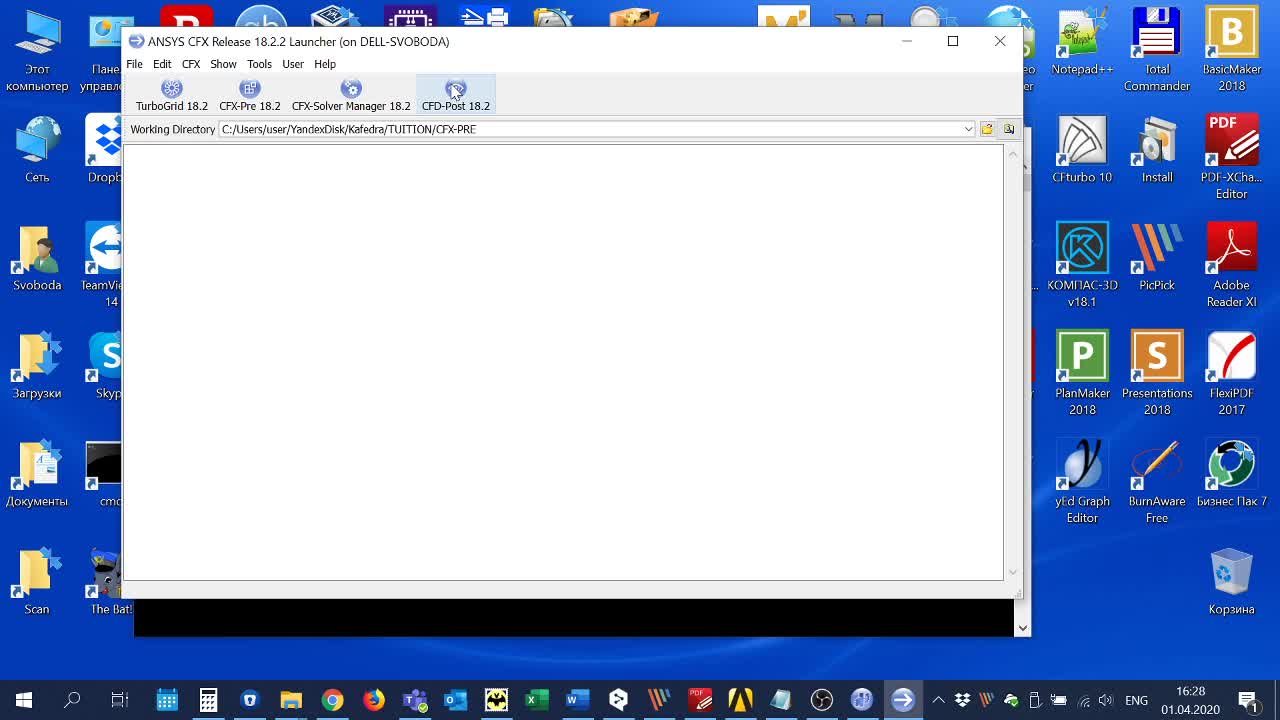Open the Tools menu
The image size is (1280, 720).
click(259, 64)
